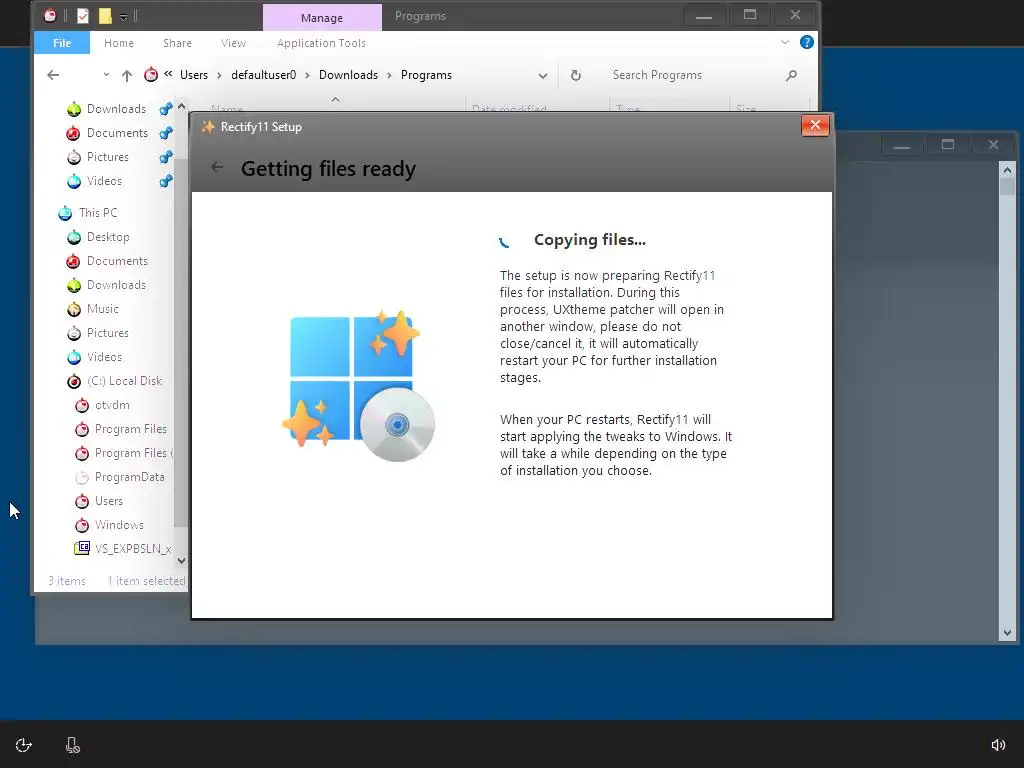Click the Downloads icon under This PC
Screen dimensions: 1024x768
point(74,285)
